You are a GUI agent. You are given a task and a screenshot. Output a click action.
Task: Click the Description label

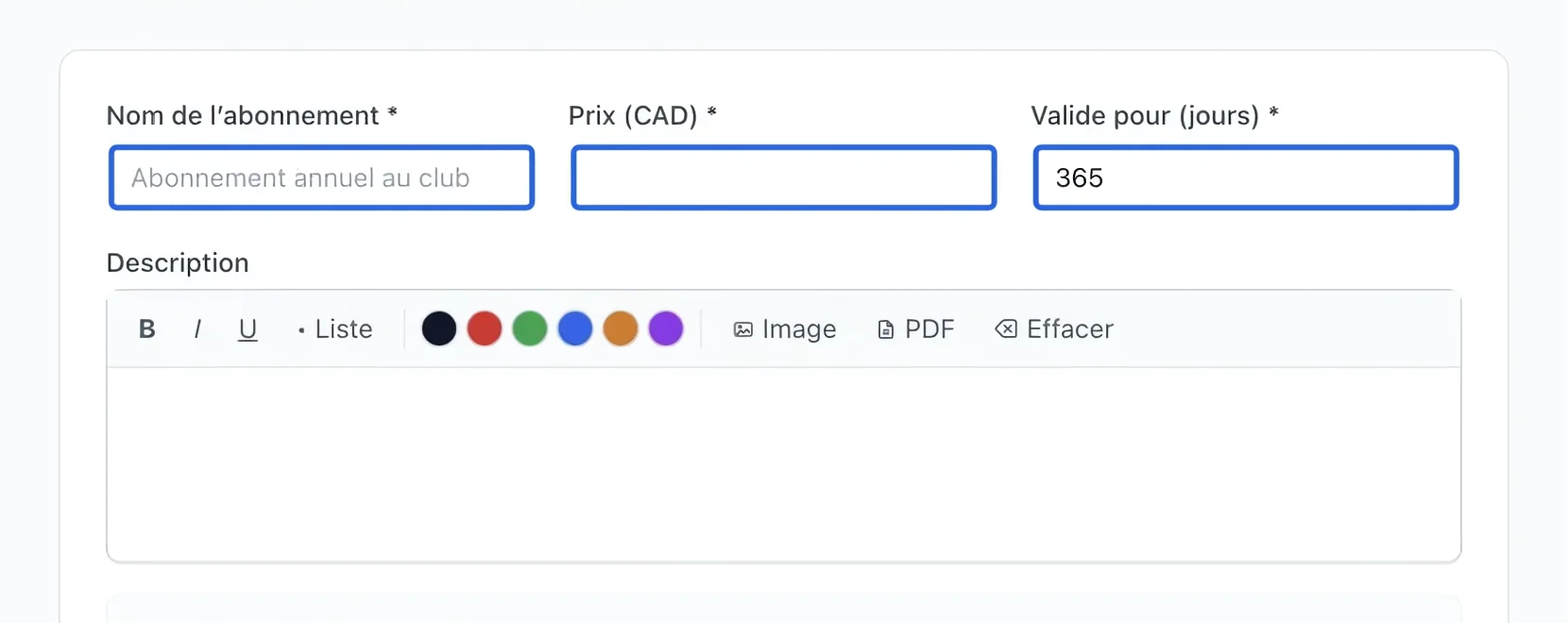coord(178,262)
